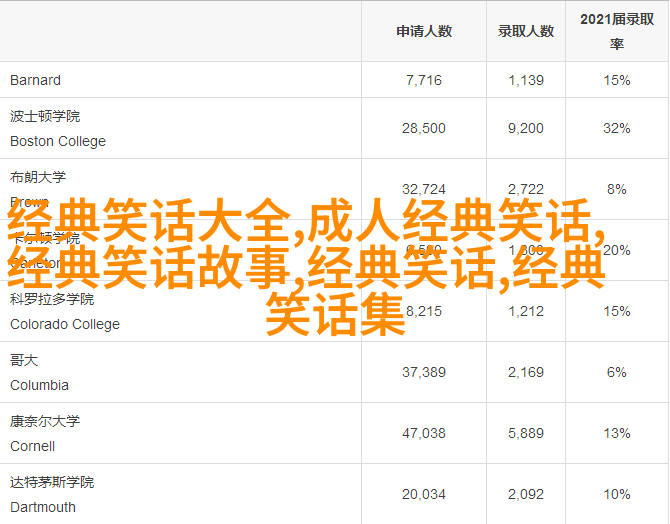The height and width of the screenshot is (524, 670).
Task: Click the 录取人数 column header
Action: click(x=526, y=31)
